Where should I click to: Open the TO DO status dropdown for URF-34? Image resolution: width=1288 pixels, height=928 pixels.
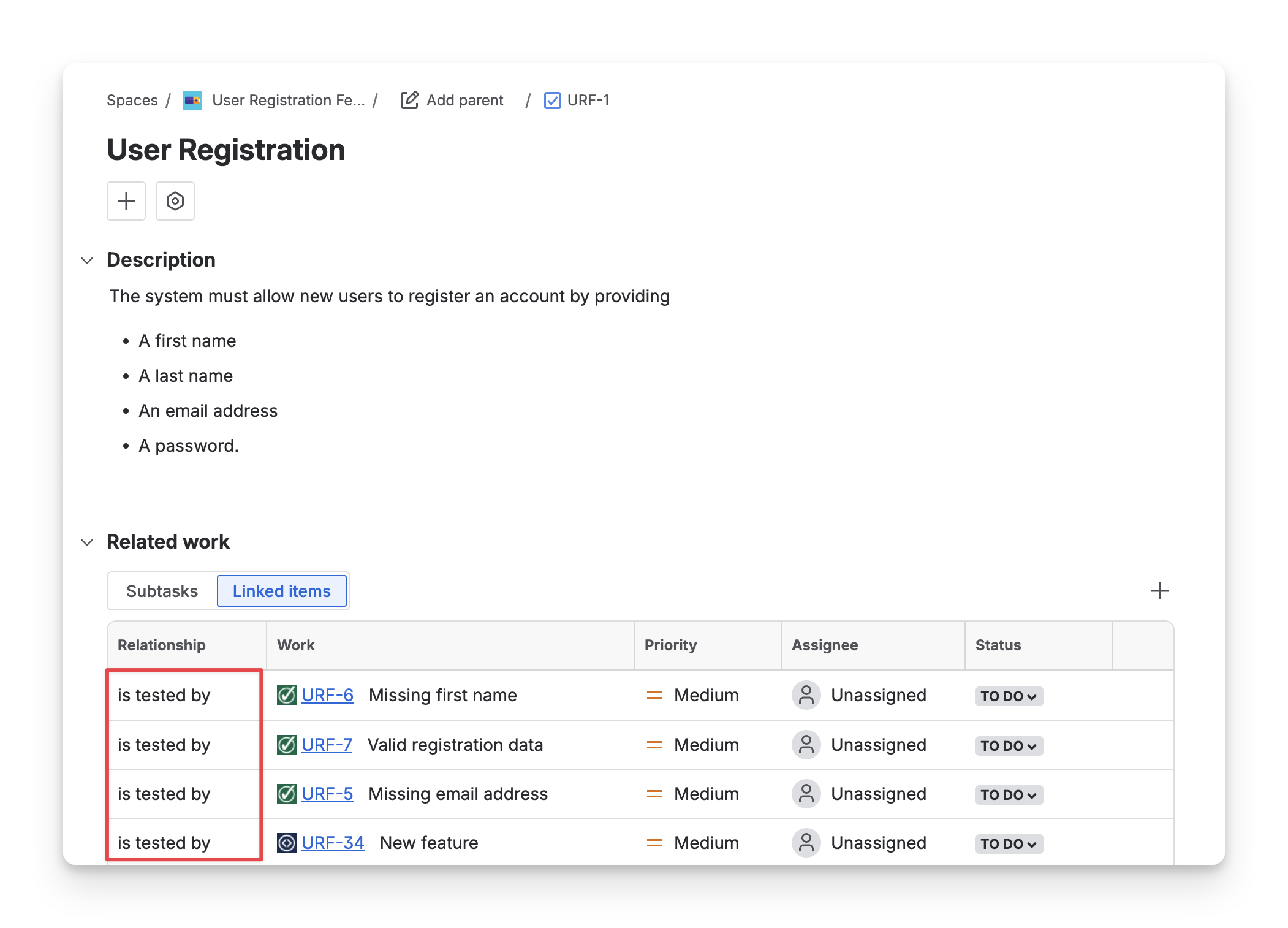pyautogui.click(x=1009, y=844)
